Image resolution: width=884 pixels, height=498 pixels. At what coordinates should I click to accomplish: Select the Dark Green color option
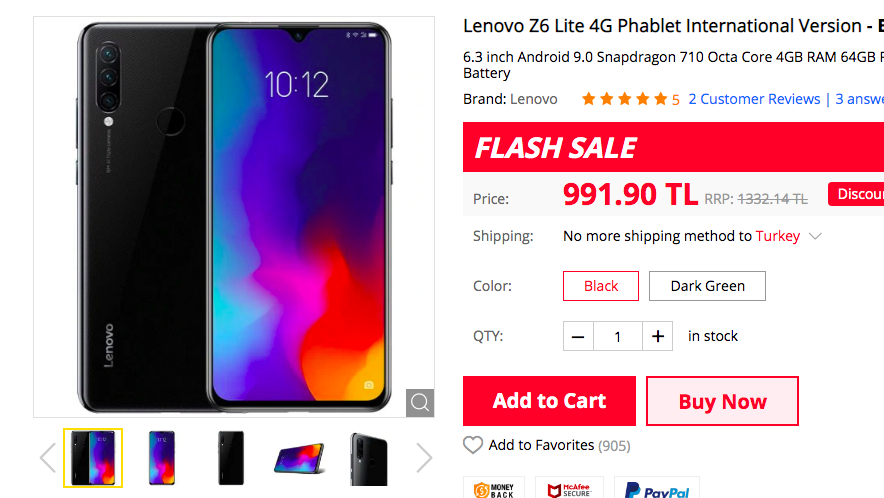point(708,286)
